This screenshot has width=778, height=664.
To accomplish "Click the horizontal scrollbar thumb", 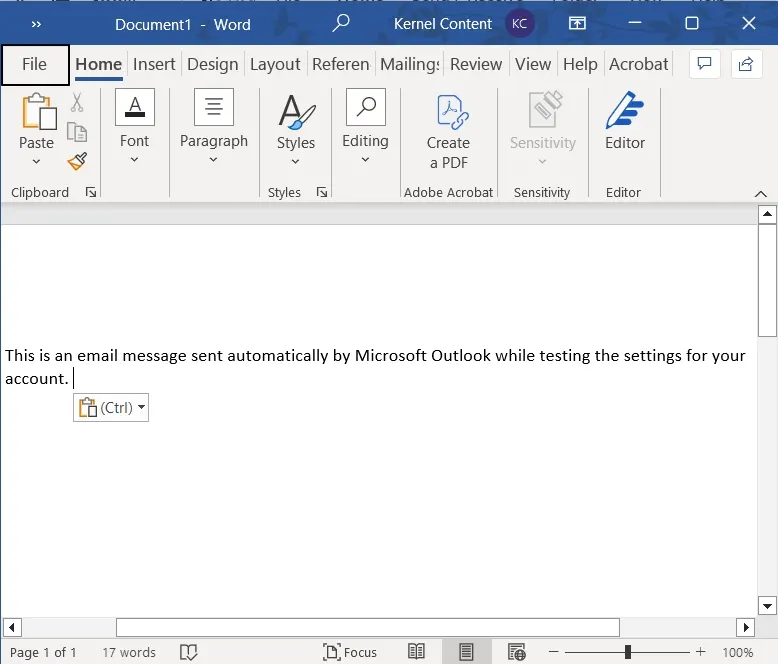I will (x=368, y=627).
